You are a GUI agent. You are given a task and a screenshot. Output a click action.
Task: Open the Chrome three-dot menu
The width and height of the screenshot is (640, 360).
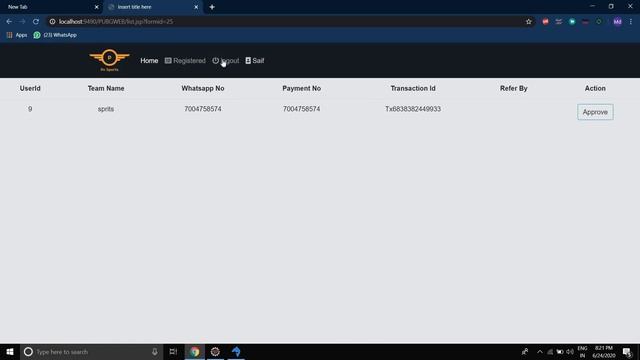pos(631,21)
